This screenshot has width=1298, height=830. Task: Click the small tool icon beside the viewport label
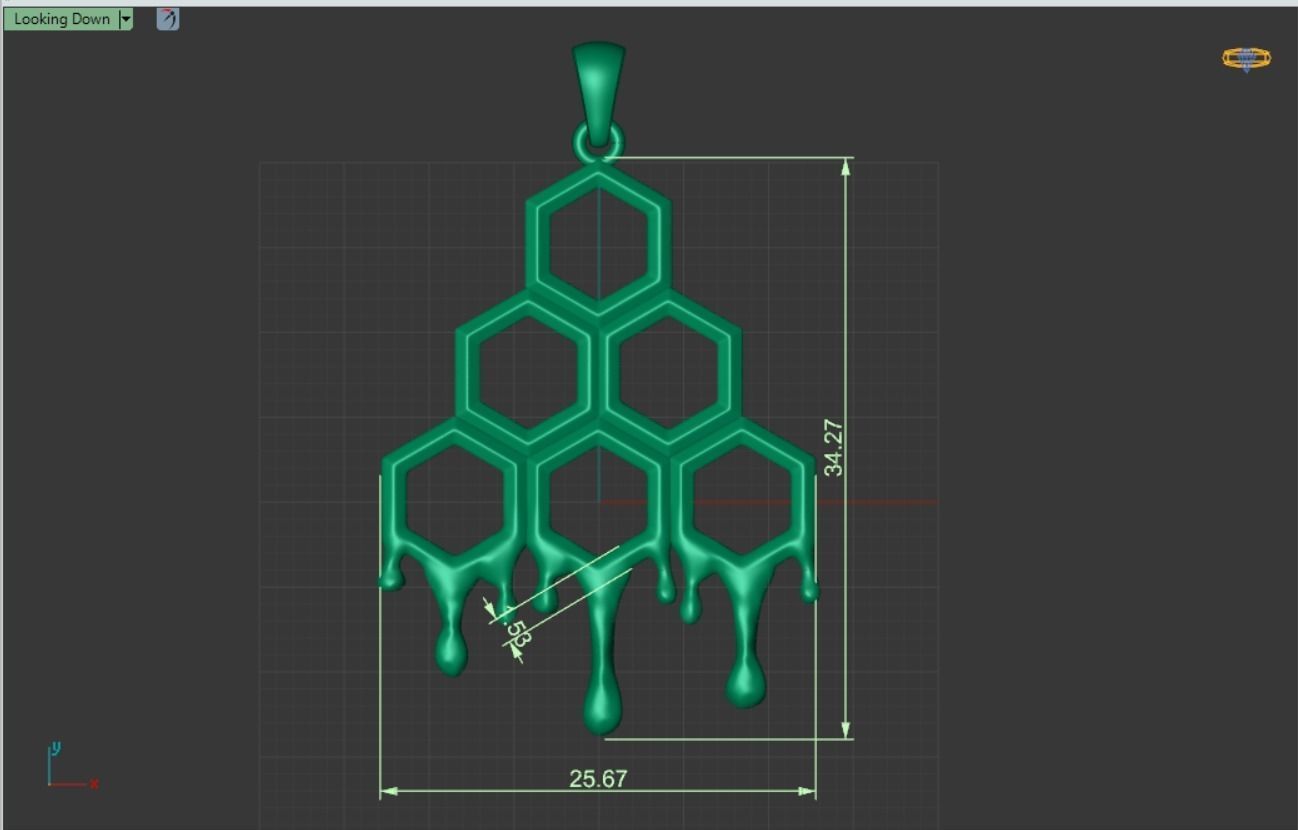168,19
